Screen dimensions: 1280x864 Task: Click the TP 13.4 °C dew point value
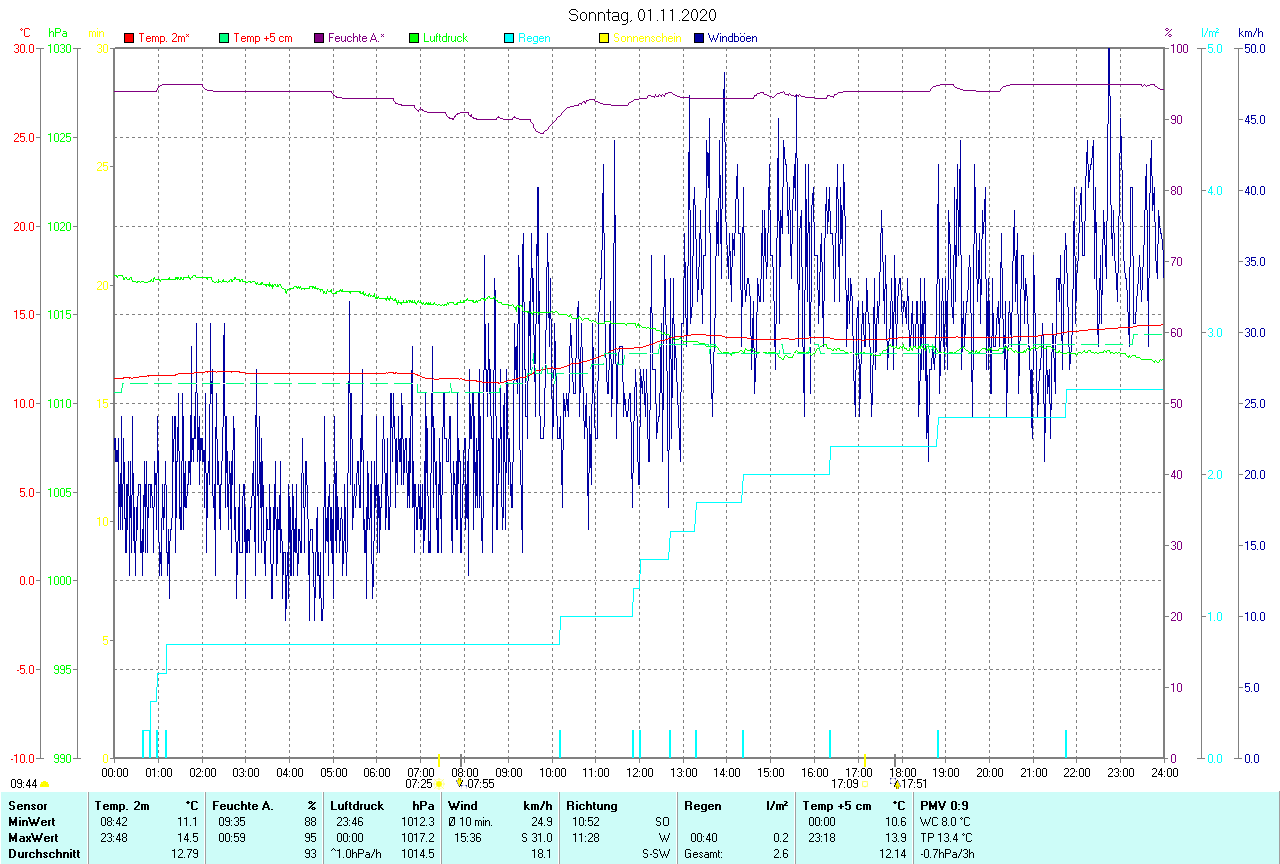[x=945, y=838]
